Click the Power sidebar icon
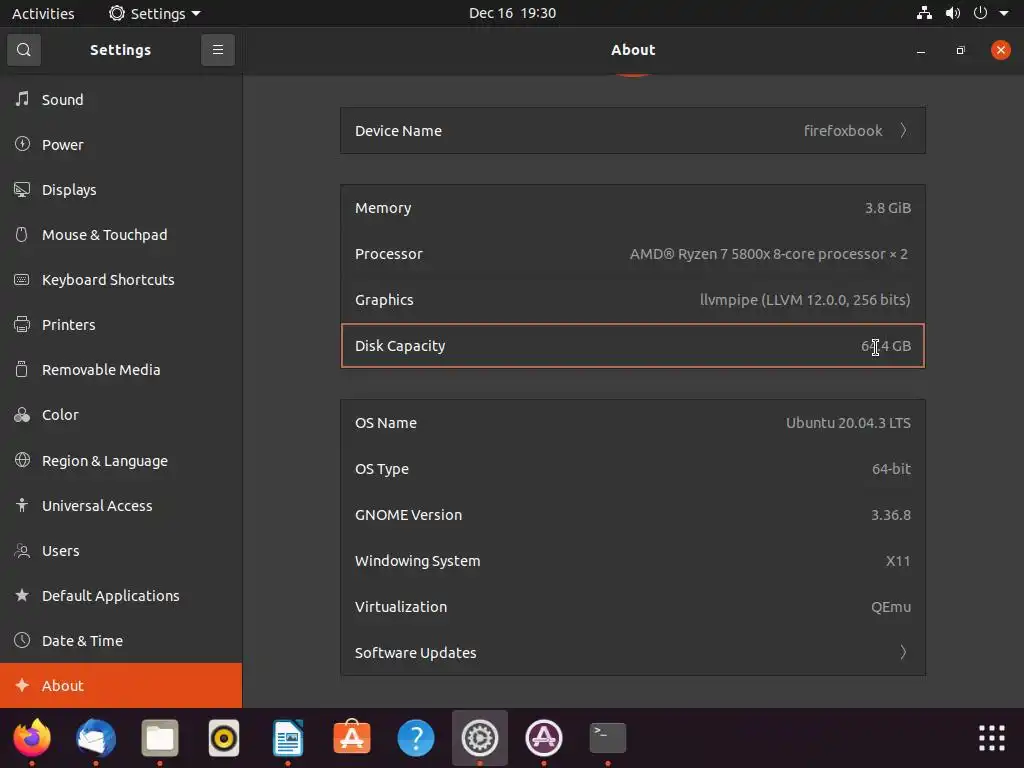 coord(22,144)
